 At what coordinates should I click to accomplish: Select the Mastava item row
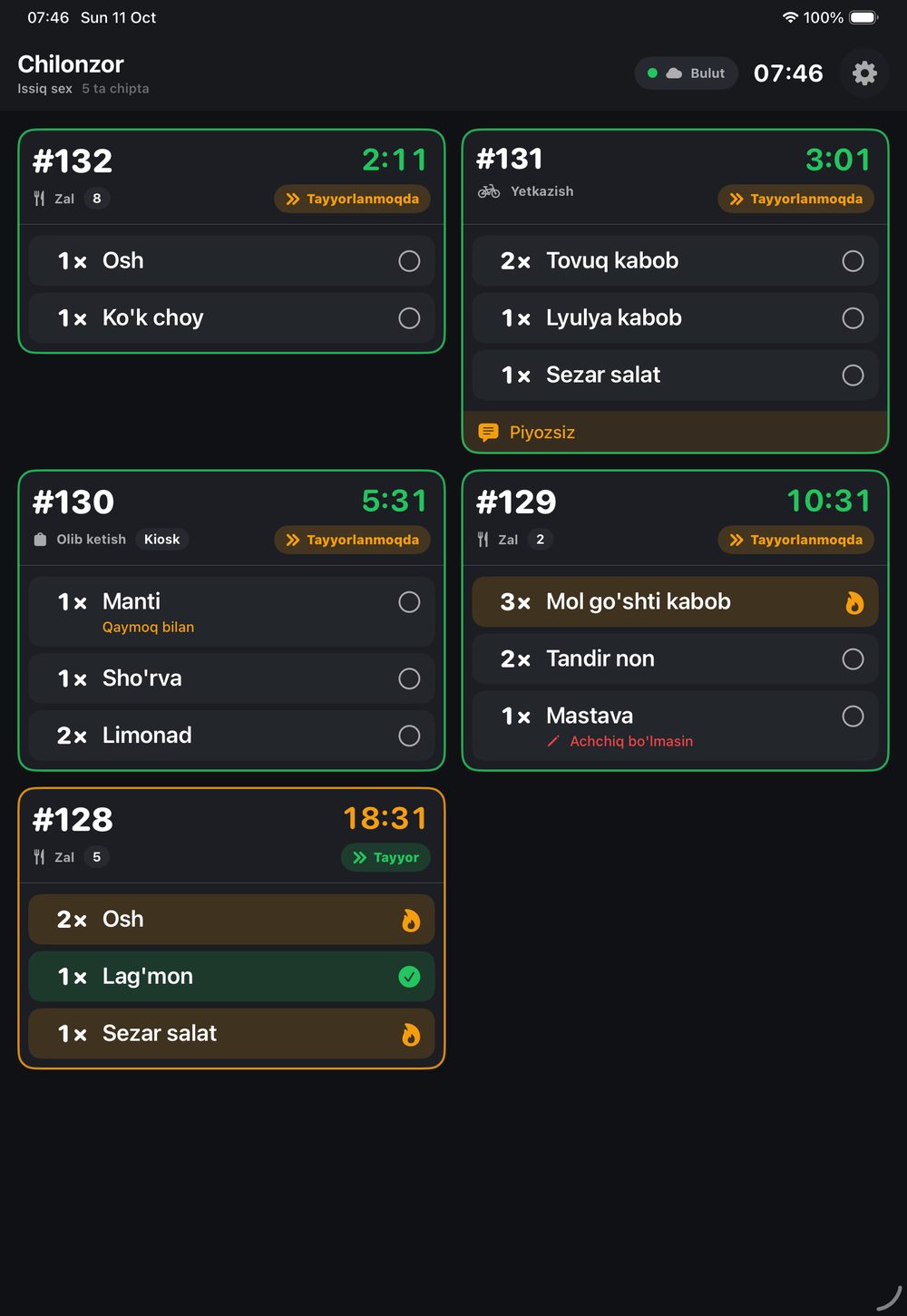tap(675, 726)
